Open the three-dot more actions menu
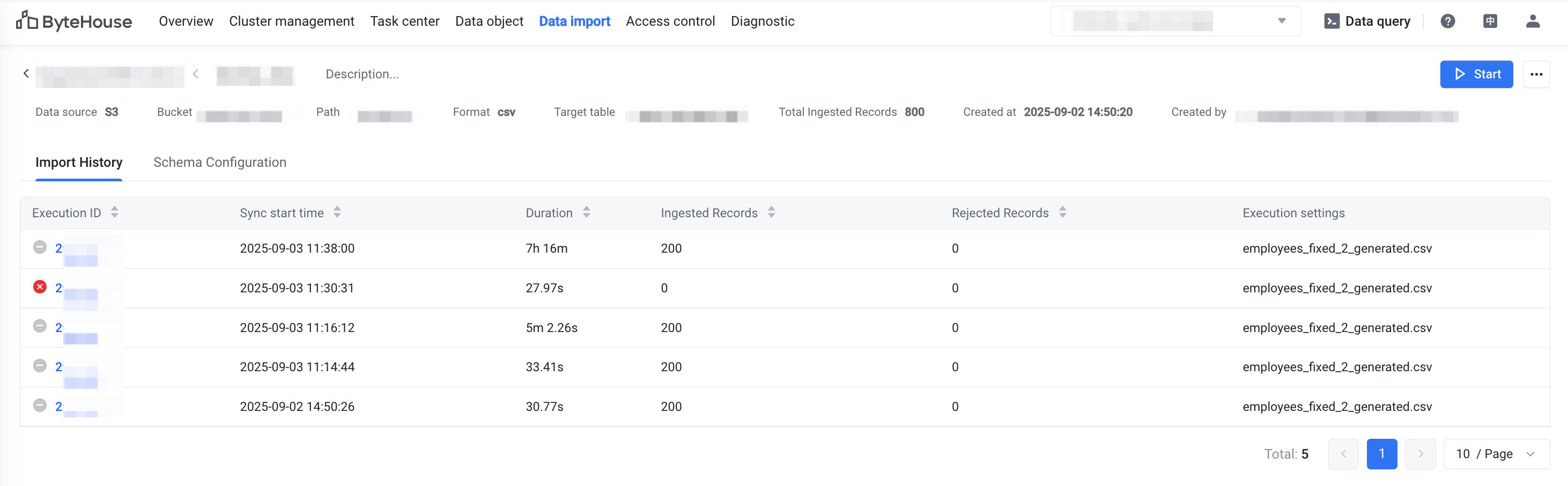1568x486 pixels. pyautogui.click(x=1536, y=75)
